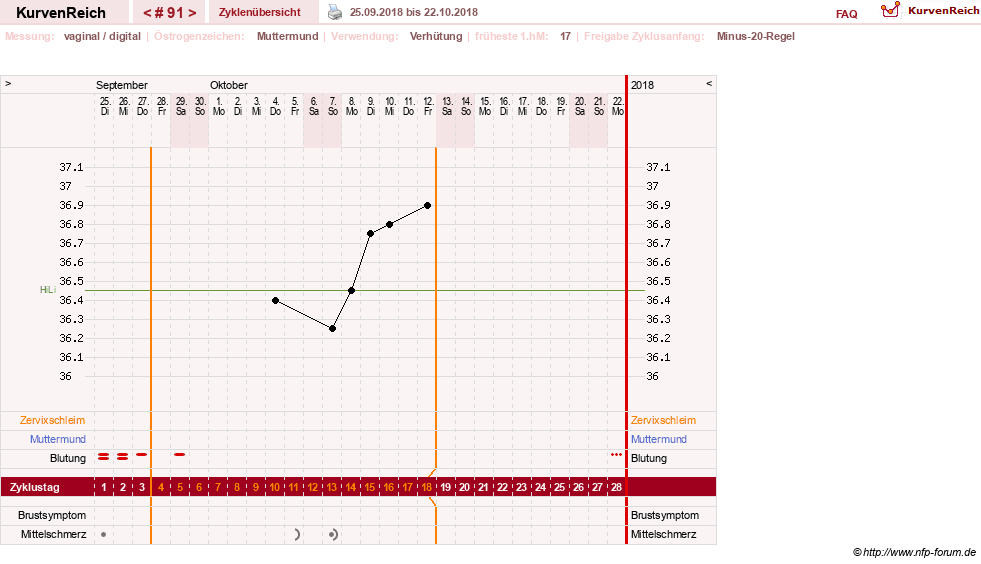
Task: Click the Zyklustag row label
Action: tap(34, 487)
